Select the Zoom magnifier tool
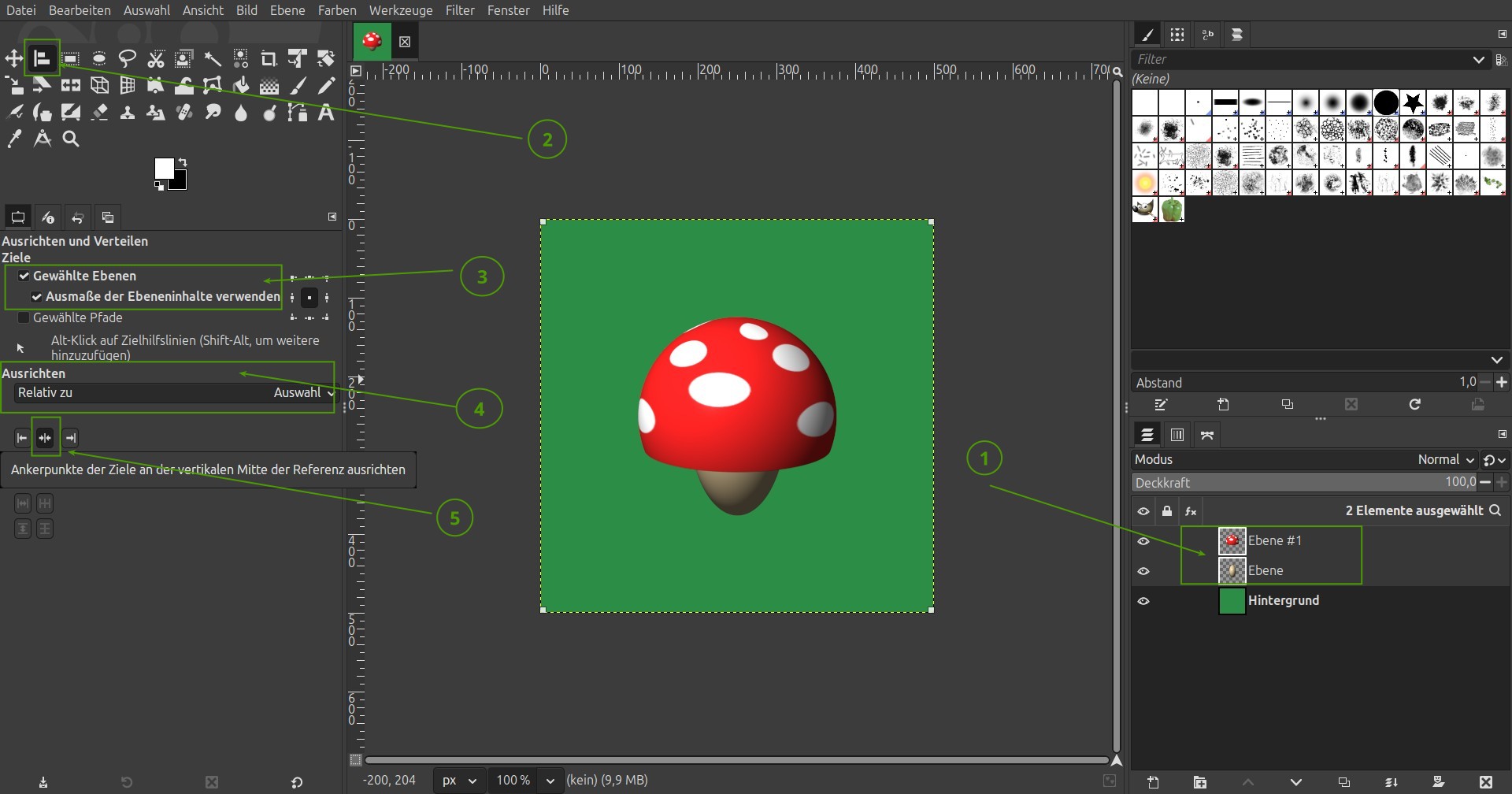The width and height of the screenshot is (1512, 794). (x=71, y=139)
